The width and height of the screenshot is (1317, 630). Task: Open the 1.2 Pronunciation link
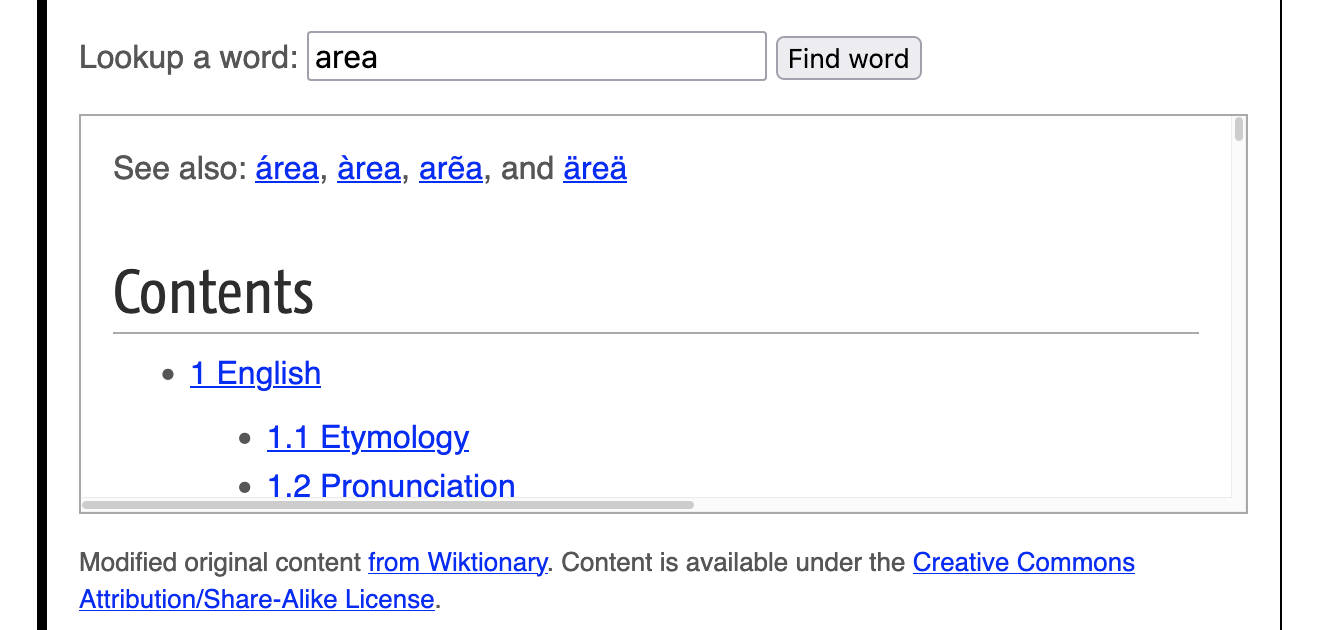click(x=391, y=486)
